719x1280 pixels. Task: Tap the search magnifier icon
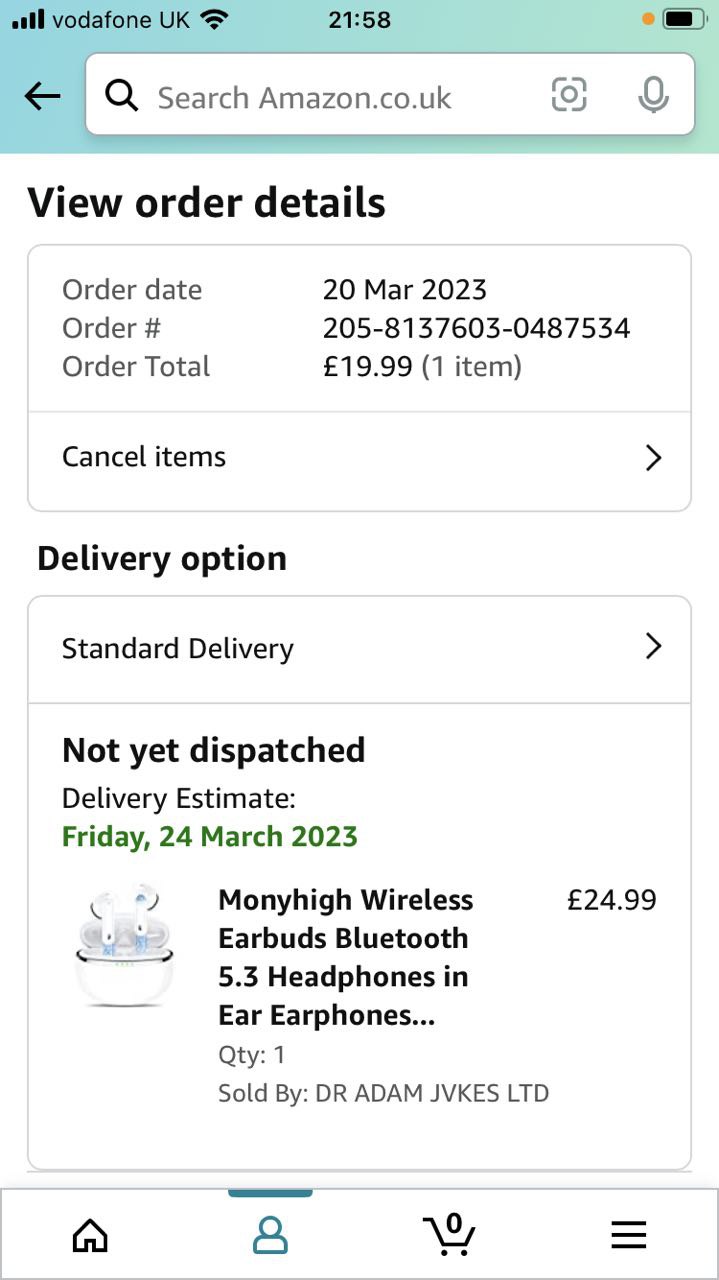click(121, 96)
